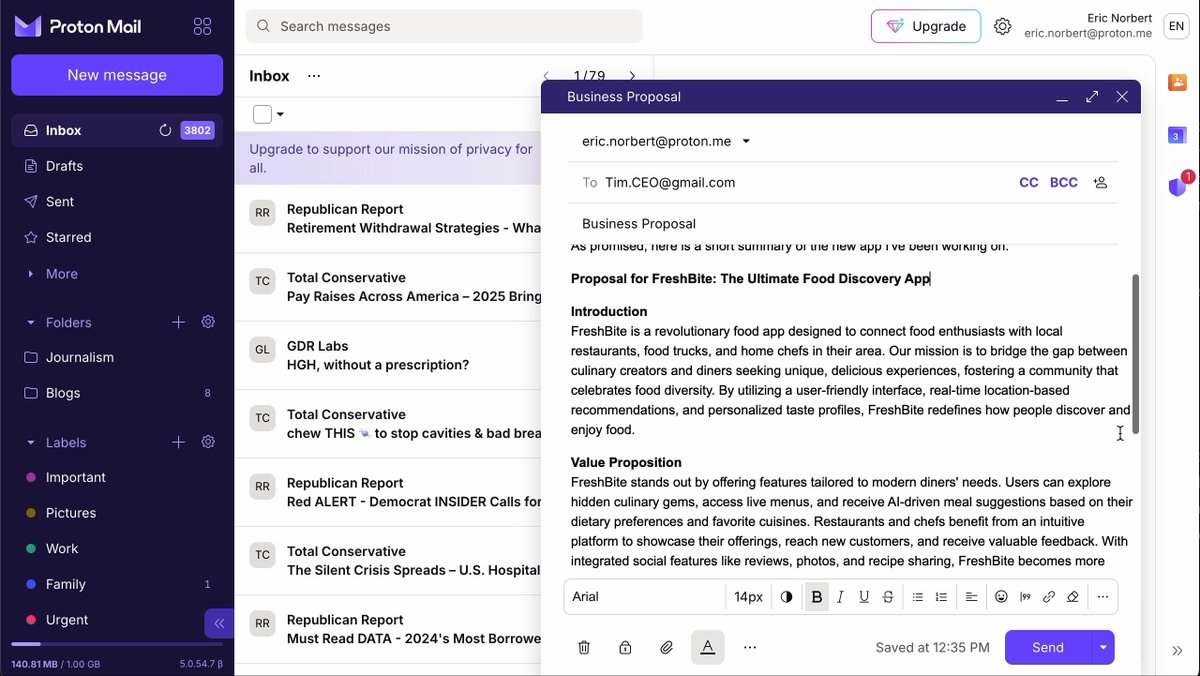Send the Business Proposal email
Screen dimensions: 1200x676
point(1048,647)
